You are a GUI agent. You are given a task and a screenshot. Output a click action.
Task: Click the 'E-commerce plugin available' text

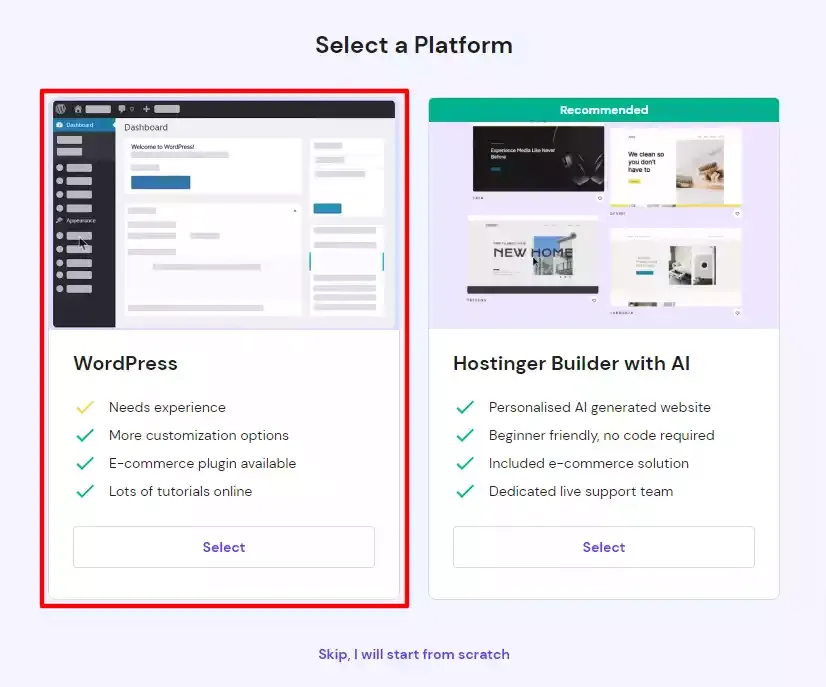(x=202, y=463)
